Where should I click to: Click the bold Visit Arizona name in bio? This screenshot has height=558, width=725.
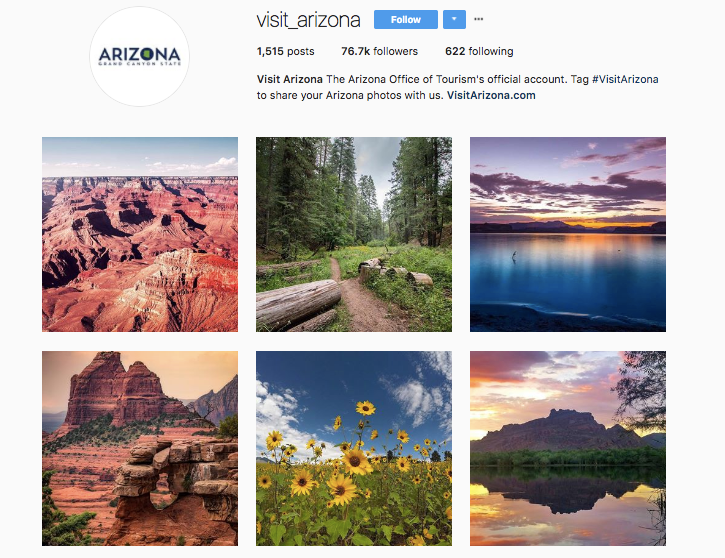click(x=289, y=79)
